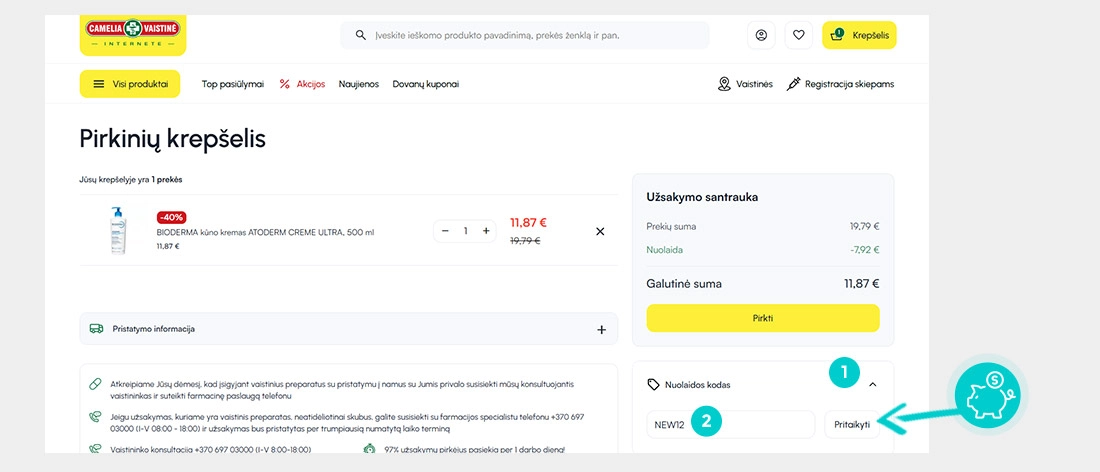Click the yellow Pirkti button
The width and height of the screenshot is (1100, 472).
[x=763, y=318]
